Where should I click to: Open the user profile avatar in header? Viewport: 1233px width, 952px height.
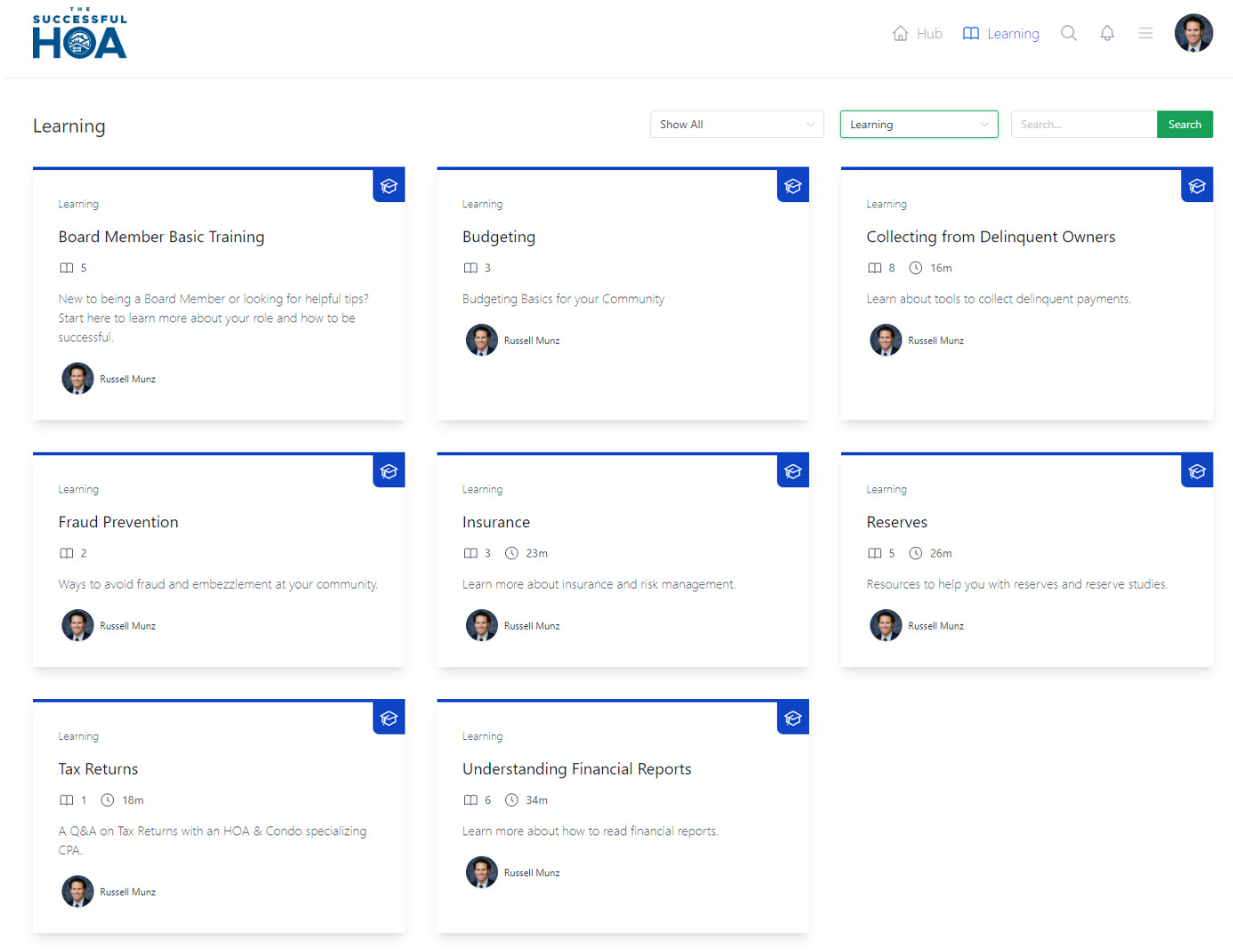click(x=1193, y=34)
